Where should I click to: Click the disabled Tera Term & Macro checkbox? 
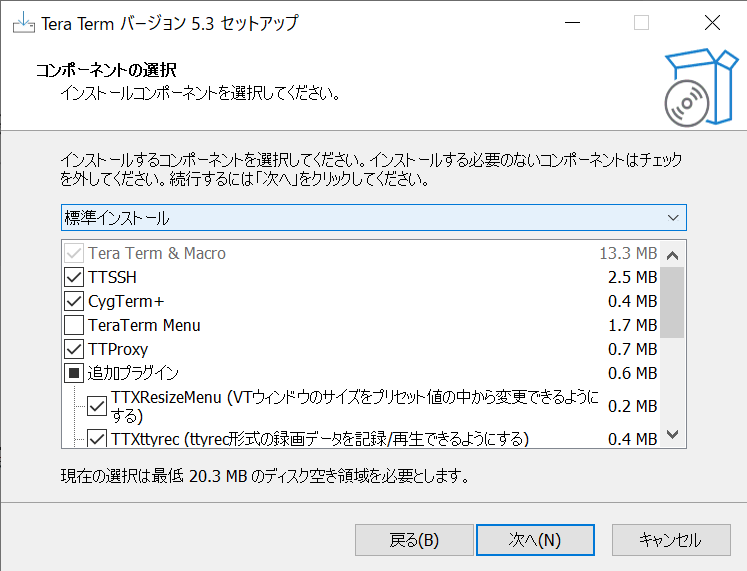pyautogui.click(x=74, y=253)
